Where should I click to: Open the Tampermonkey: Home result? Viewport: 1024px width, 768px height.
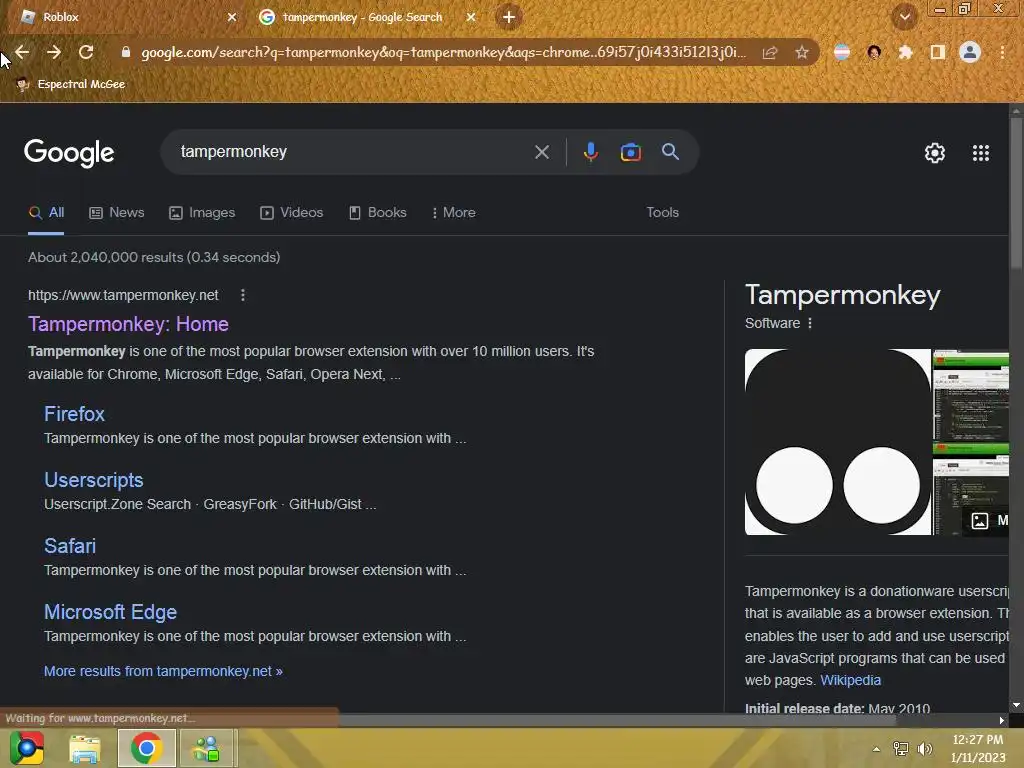[128, 324]
